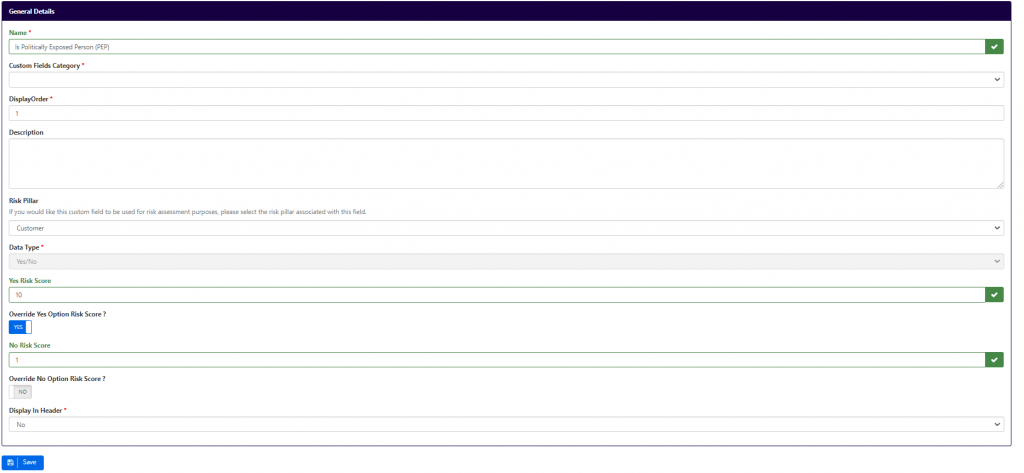Click the Description label

click(x=26, y=132)
